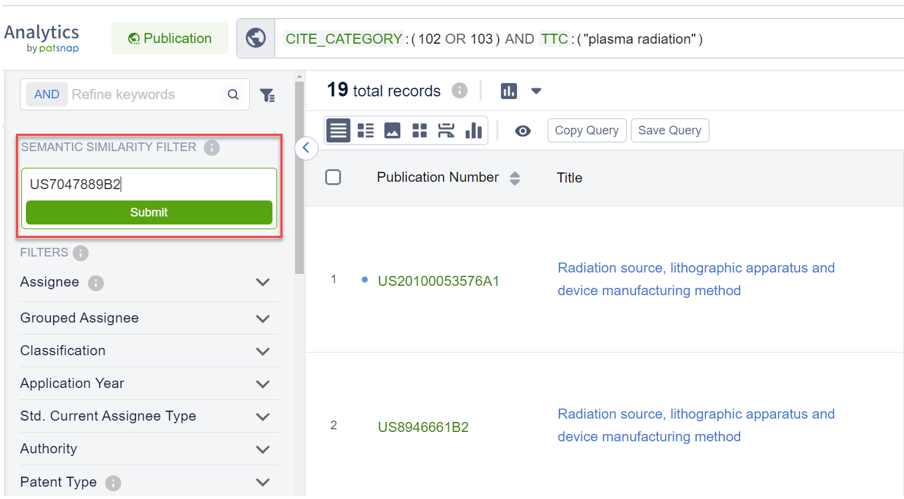
Task: Open the chart dropdown next to total records
Action: pyautogui.click(x=536, y=91)
